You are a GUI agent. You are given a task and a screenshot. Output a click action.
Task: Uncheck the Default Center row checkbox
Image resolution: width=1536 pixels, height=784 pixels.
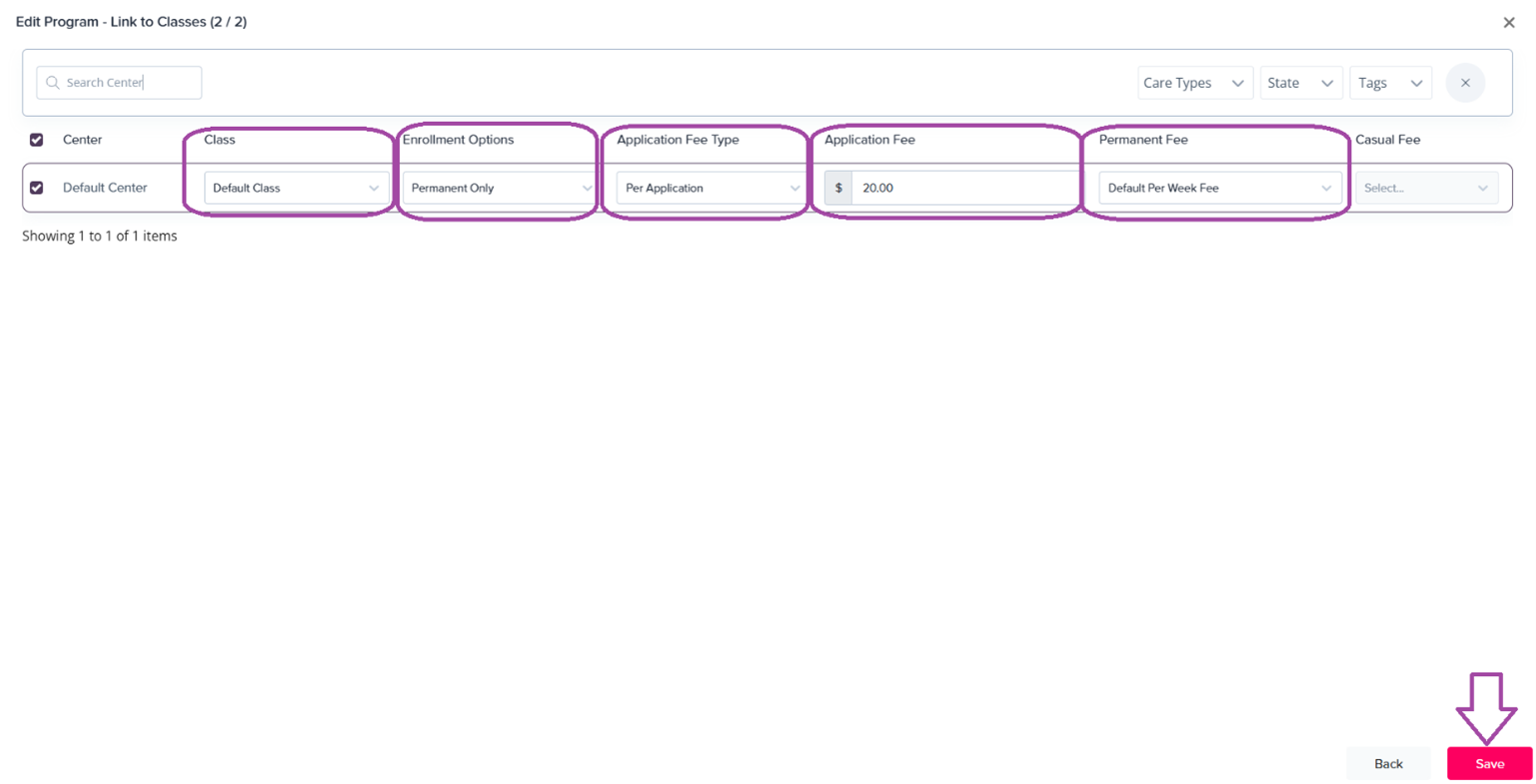click(36, 187)
